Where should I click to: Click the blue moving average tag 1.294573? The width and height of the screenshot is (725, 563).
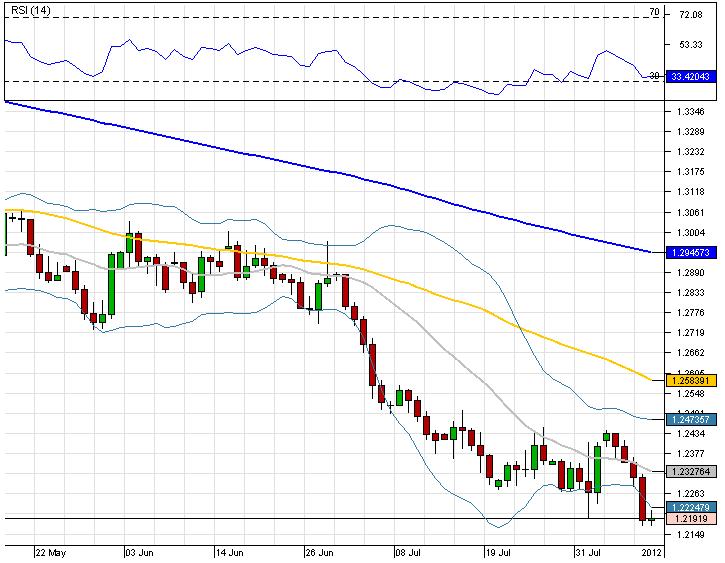[x=687, y=252]
